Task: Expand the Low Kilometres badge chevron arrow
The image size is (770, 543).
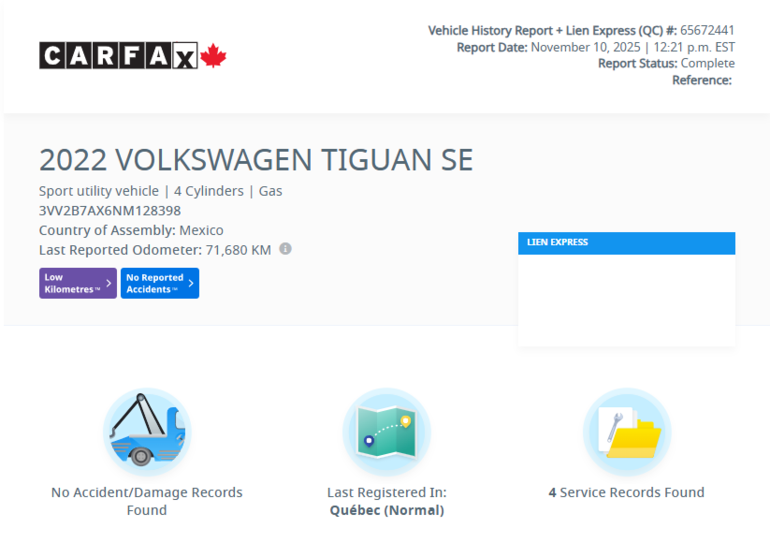Action: [x=108, y=283]
